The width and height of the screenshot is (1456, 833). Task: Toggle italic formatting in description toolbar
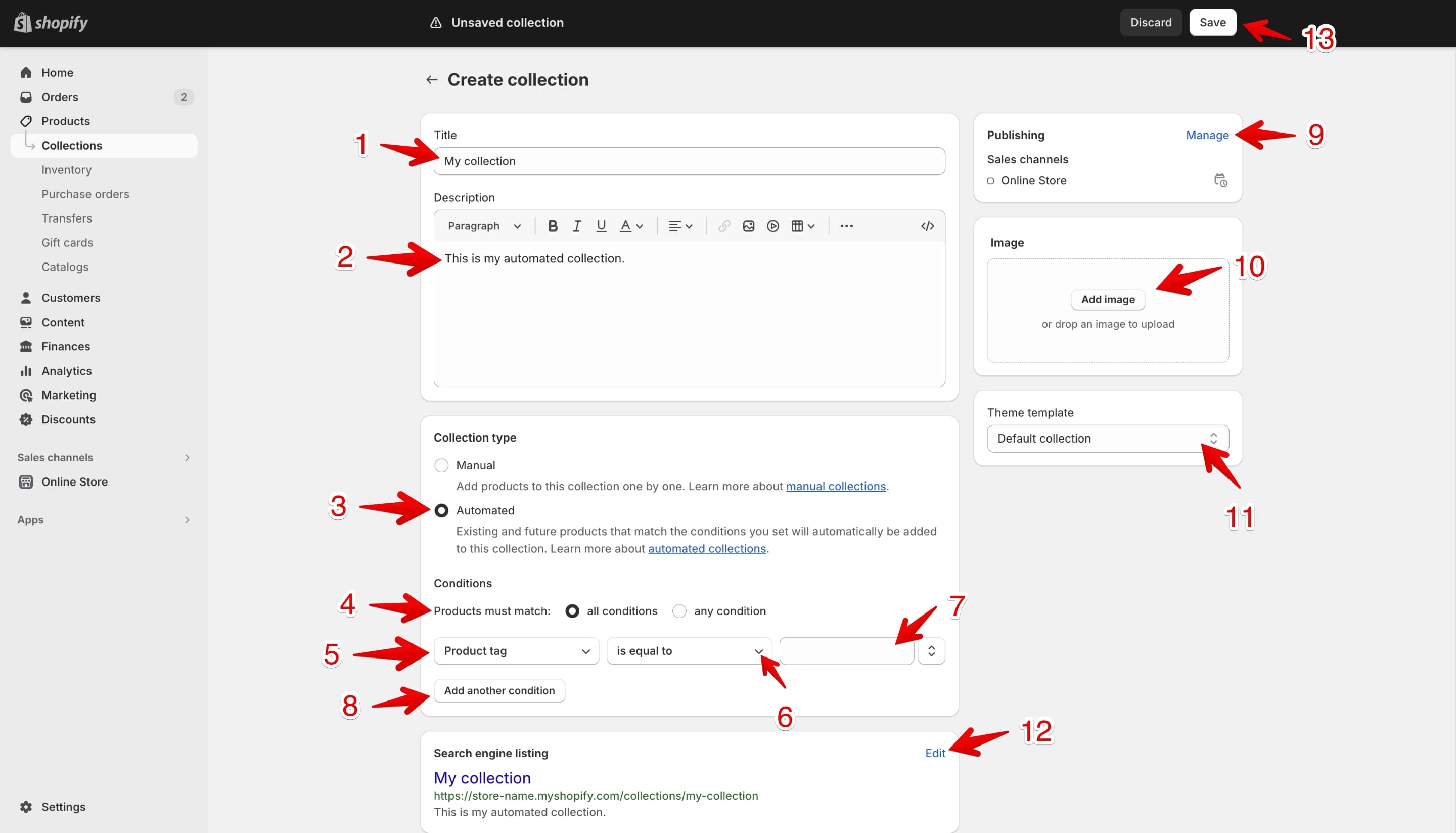pyautogui.click(x=576, y=226)
